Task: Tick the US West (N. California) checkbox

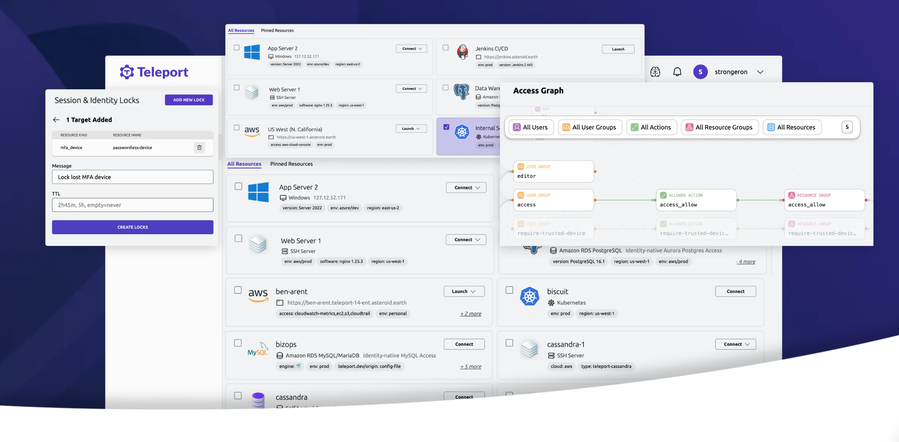Action: (236, 127)
